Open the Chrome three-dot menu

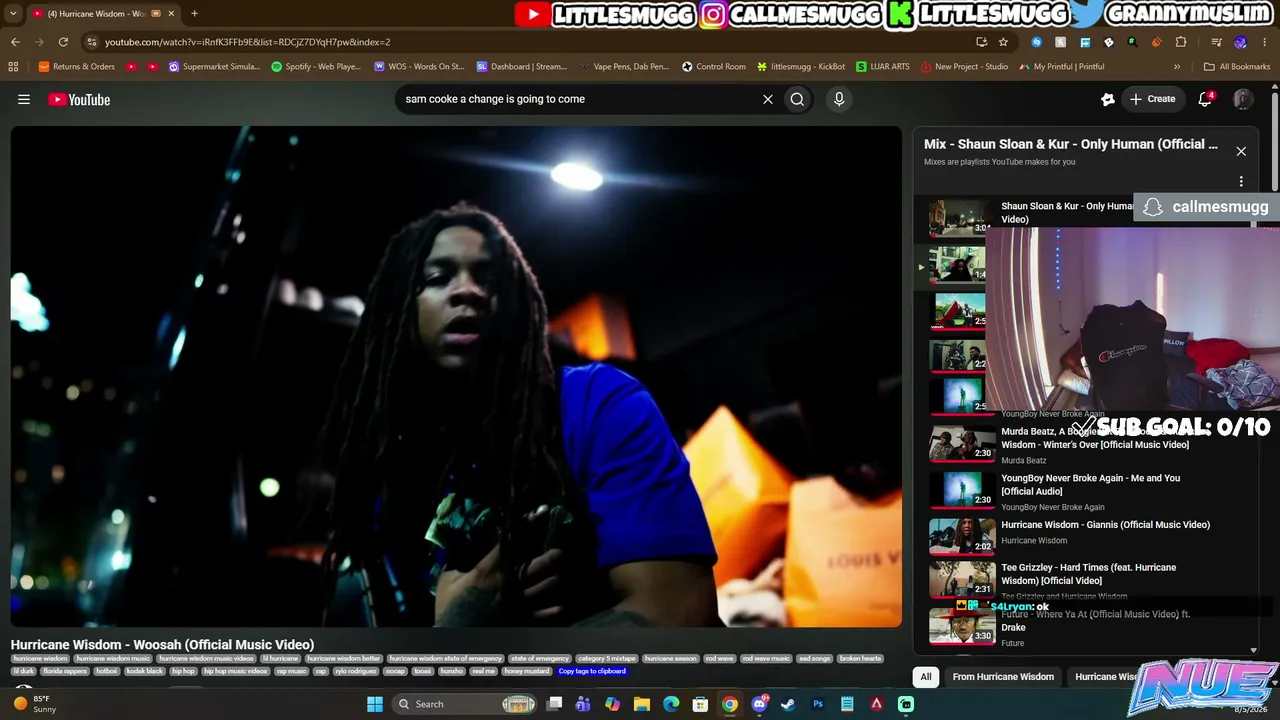coord(1265,42)
